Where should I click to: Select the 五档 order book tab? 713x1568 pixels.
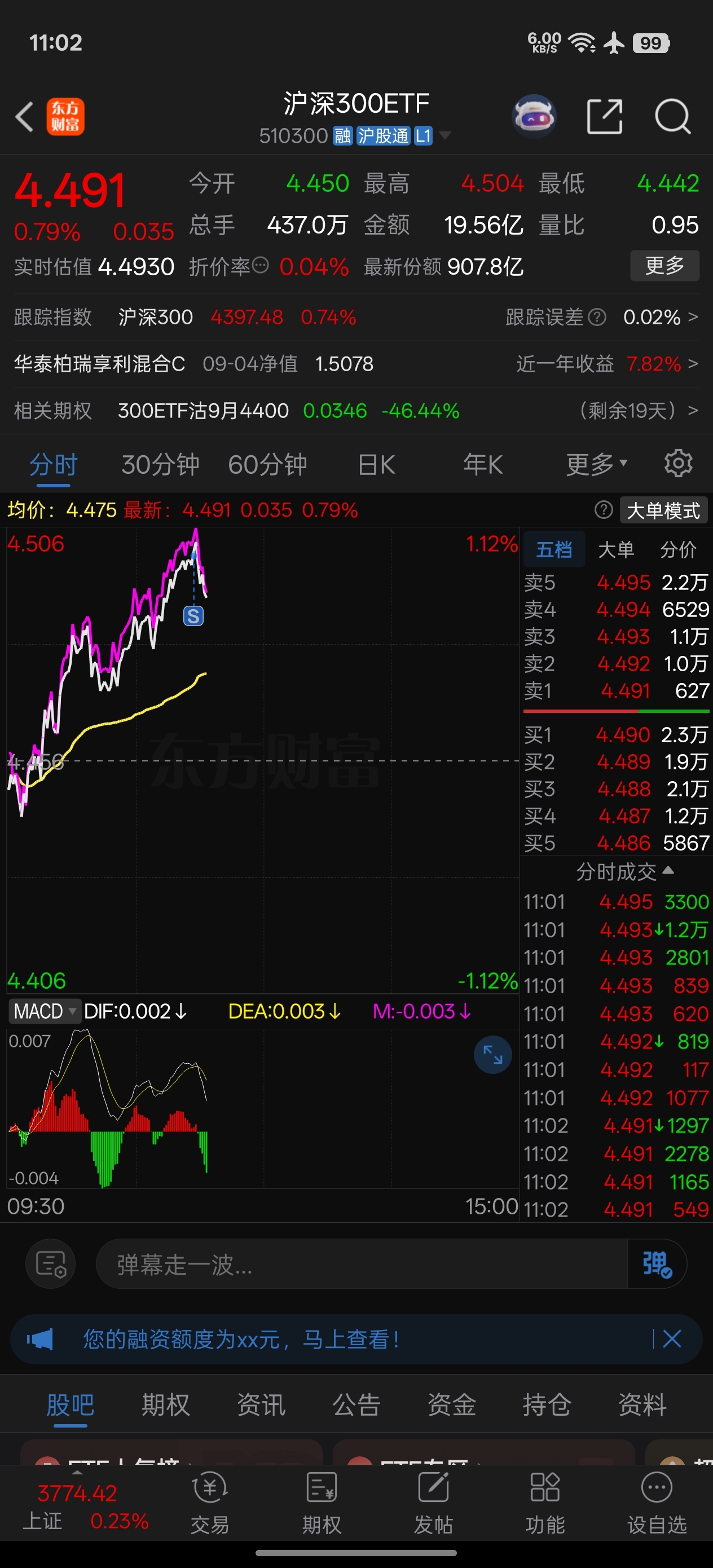coord(554,550)
